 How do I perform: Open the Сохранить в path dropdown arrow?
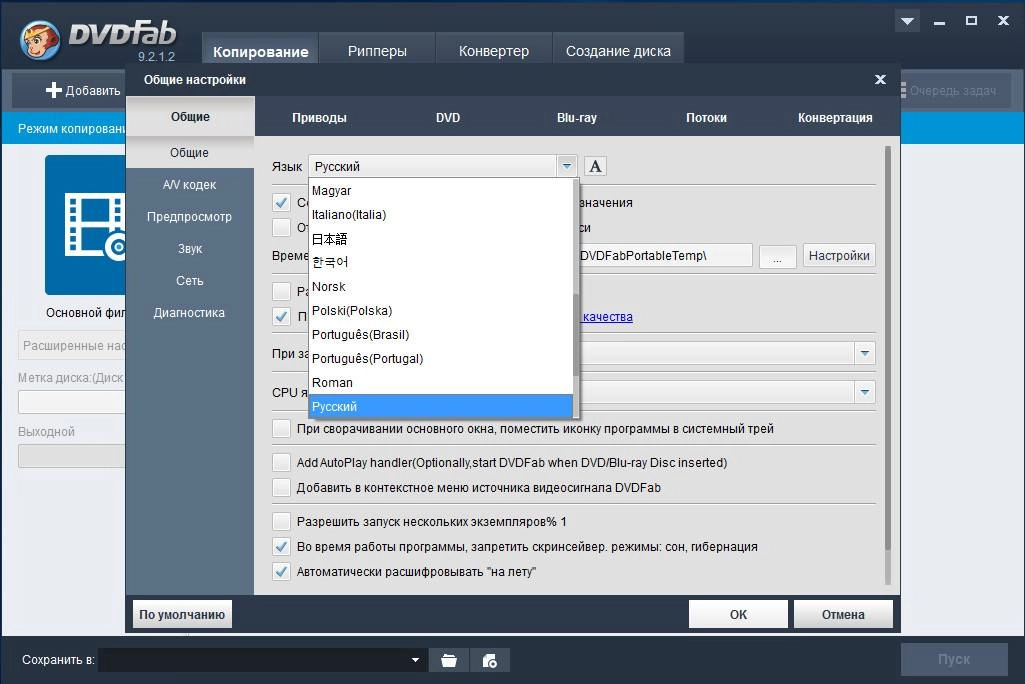[415, 660]
